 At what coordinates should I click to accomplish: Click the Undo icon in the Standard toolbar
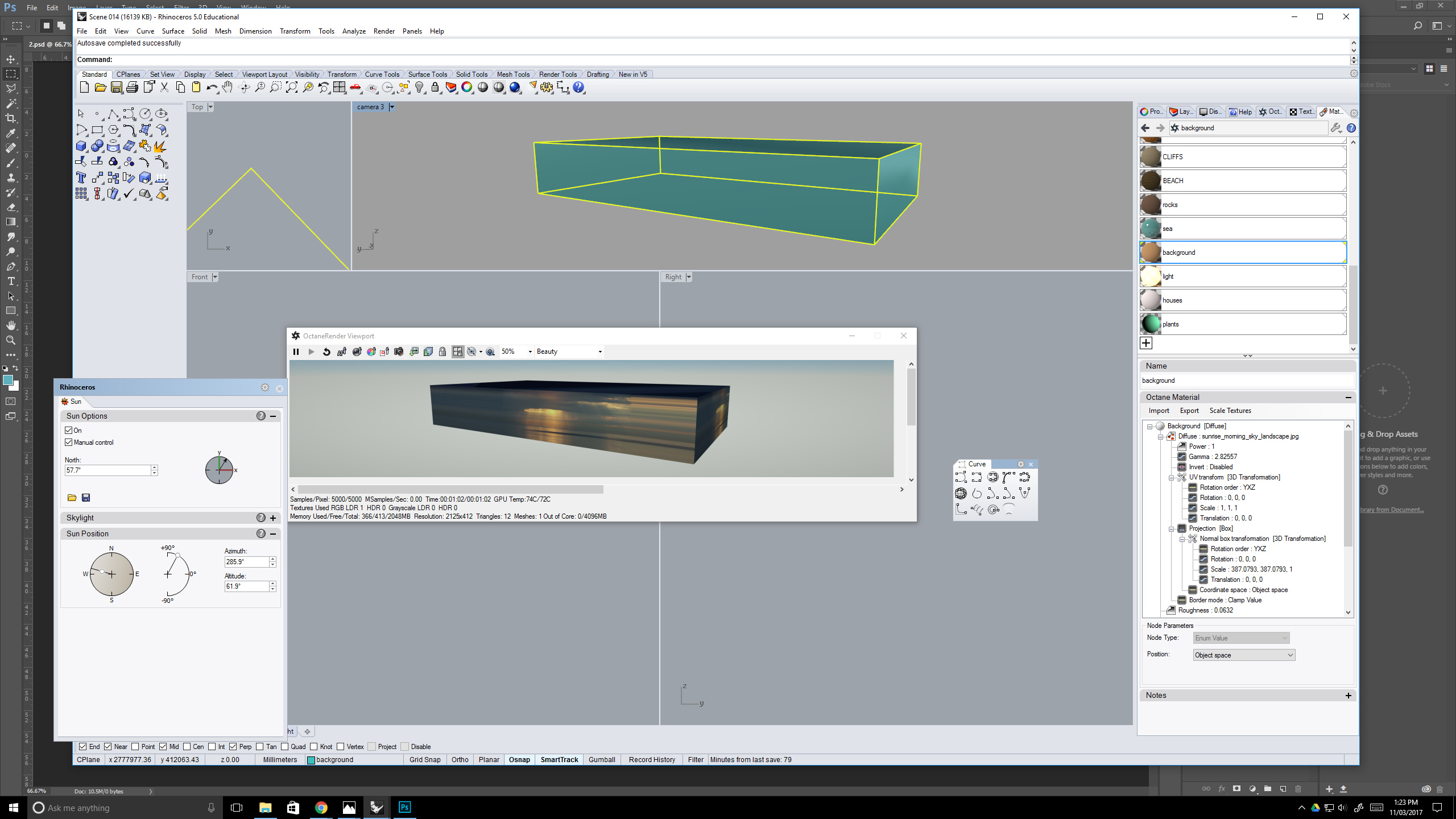[211, 88]
